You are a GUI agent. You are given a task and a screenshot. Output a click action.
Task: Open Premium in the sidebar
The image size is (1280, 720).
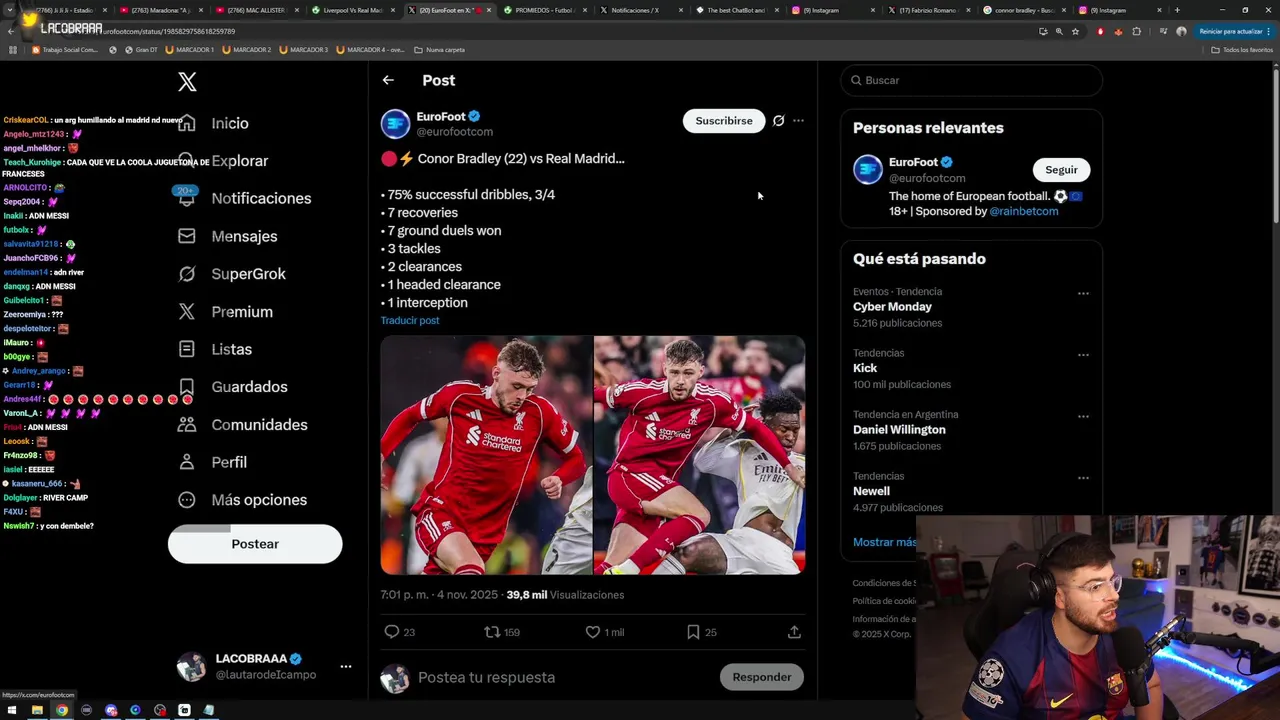(x=242, y=312)
